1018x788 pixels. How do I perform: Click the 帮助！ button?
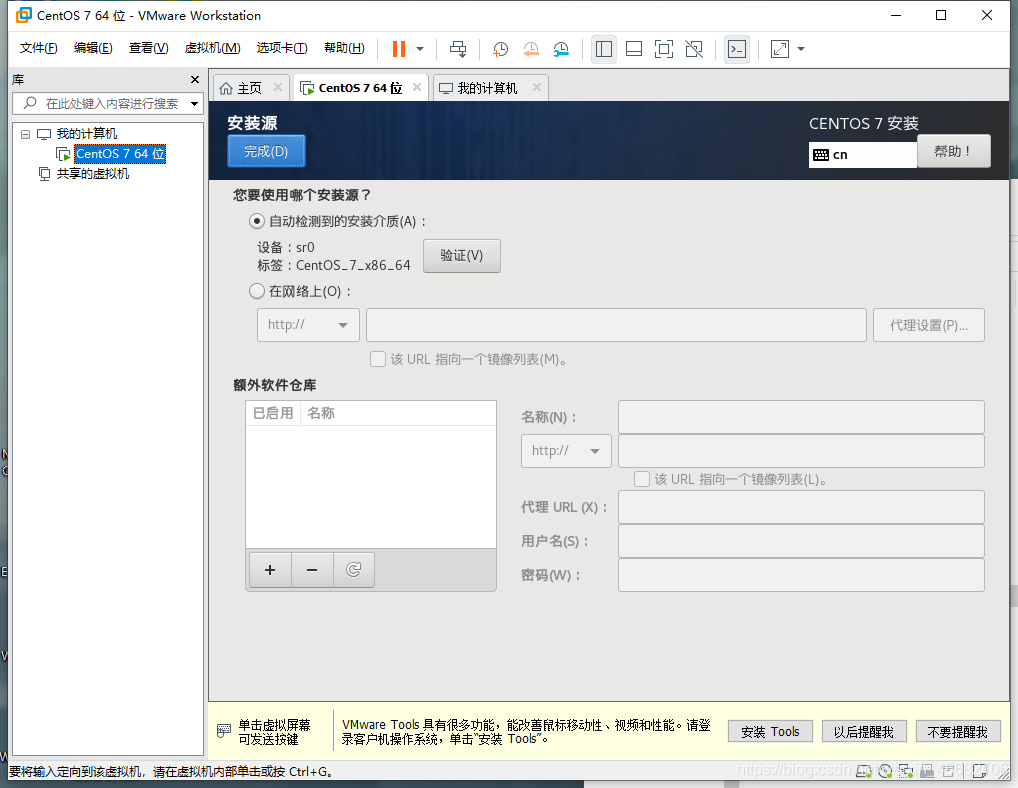[954, 151]
